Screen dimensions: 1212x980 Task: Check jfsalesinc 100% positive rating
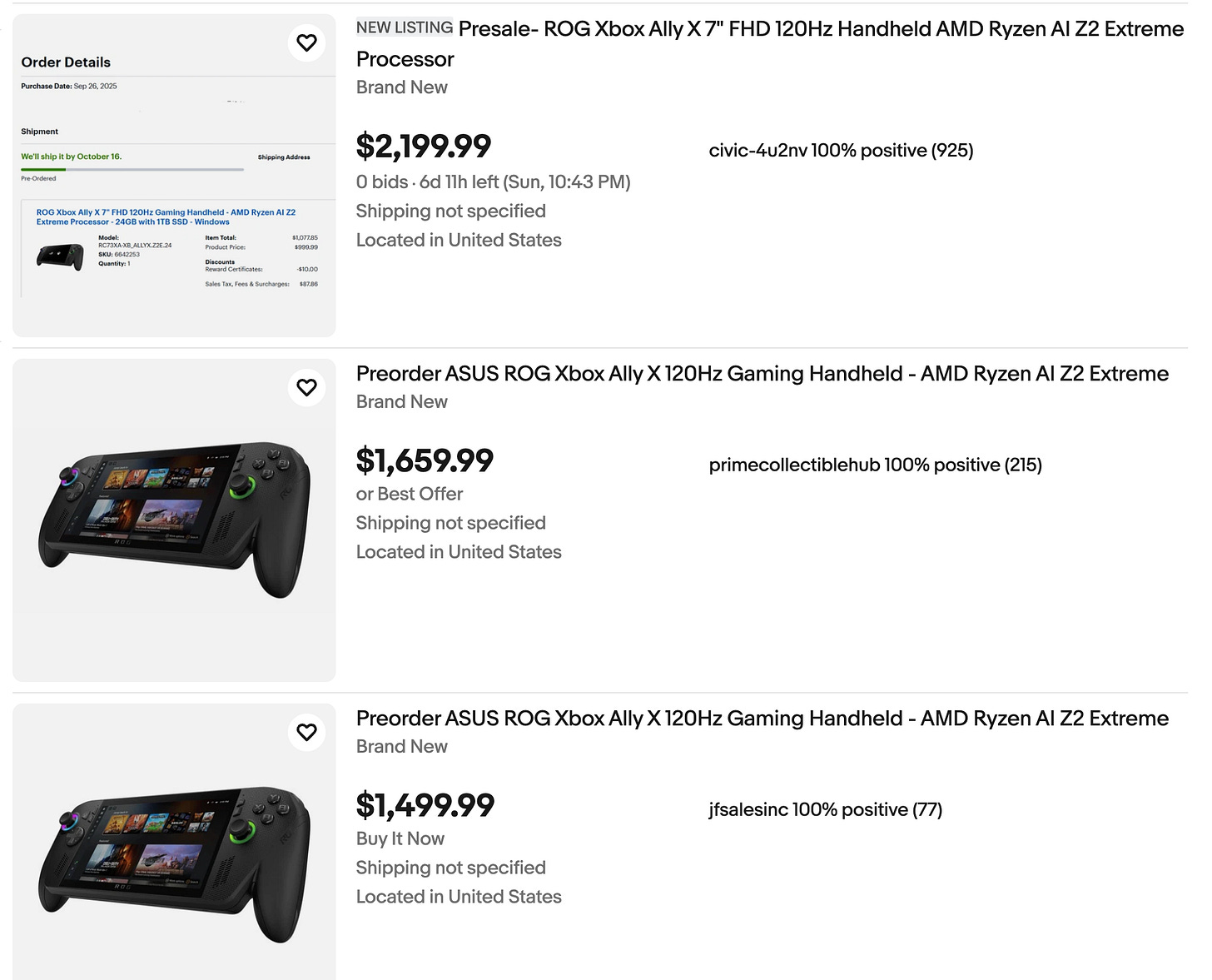[825, 808]
